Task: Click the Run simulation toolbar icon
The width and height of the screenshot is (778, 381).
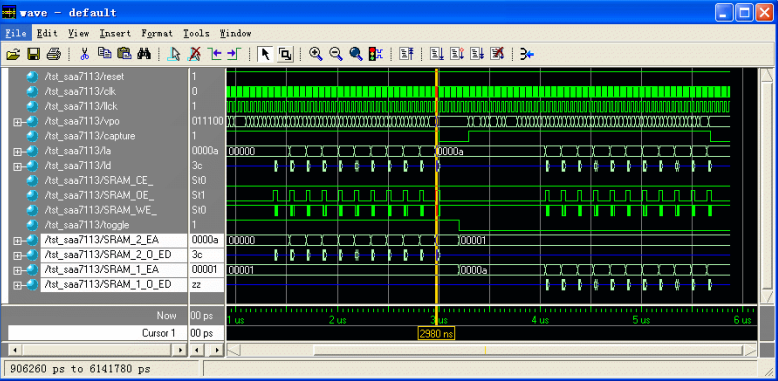Action: [x=437, y=54]
